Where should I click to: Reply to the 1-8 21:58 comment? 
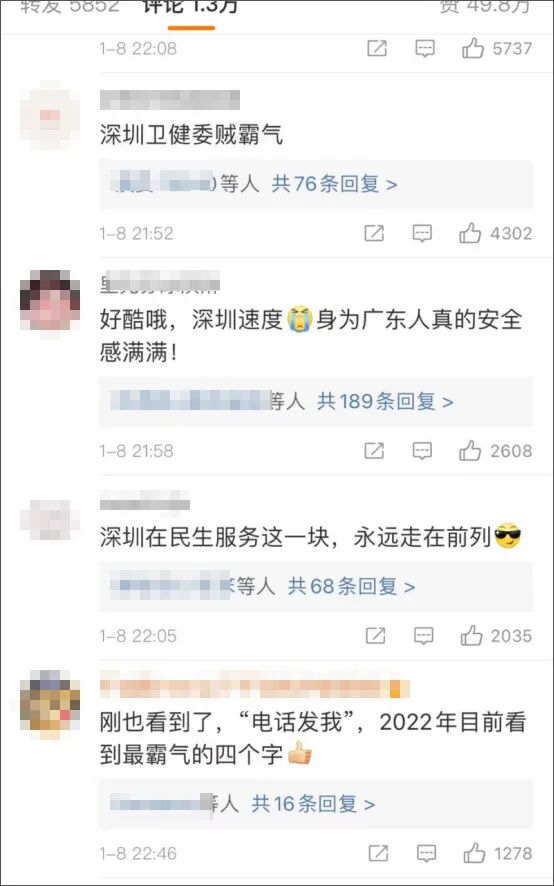(422, 451)
